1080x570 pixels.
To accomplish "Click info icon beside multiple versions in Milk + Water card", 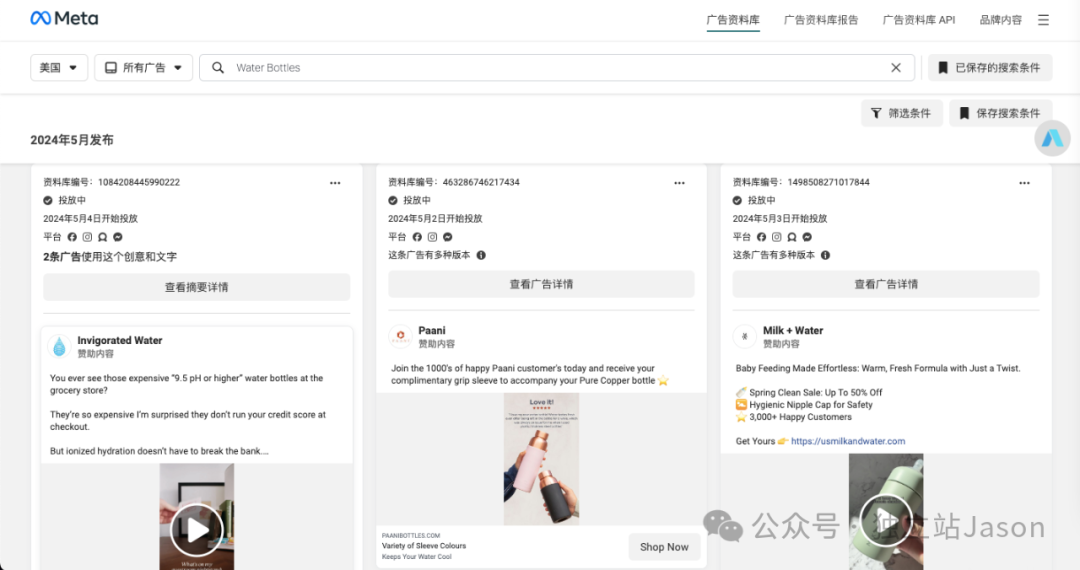I will pos(825,255).
